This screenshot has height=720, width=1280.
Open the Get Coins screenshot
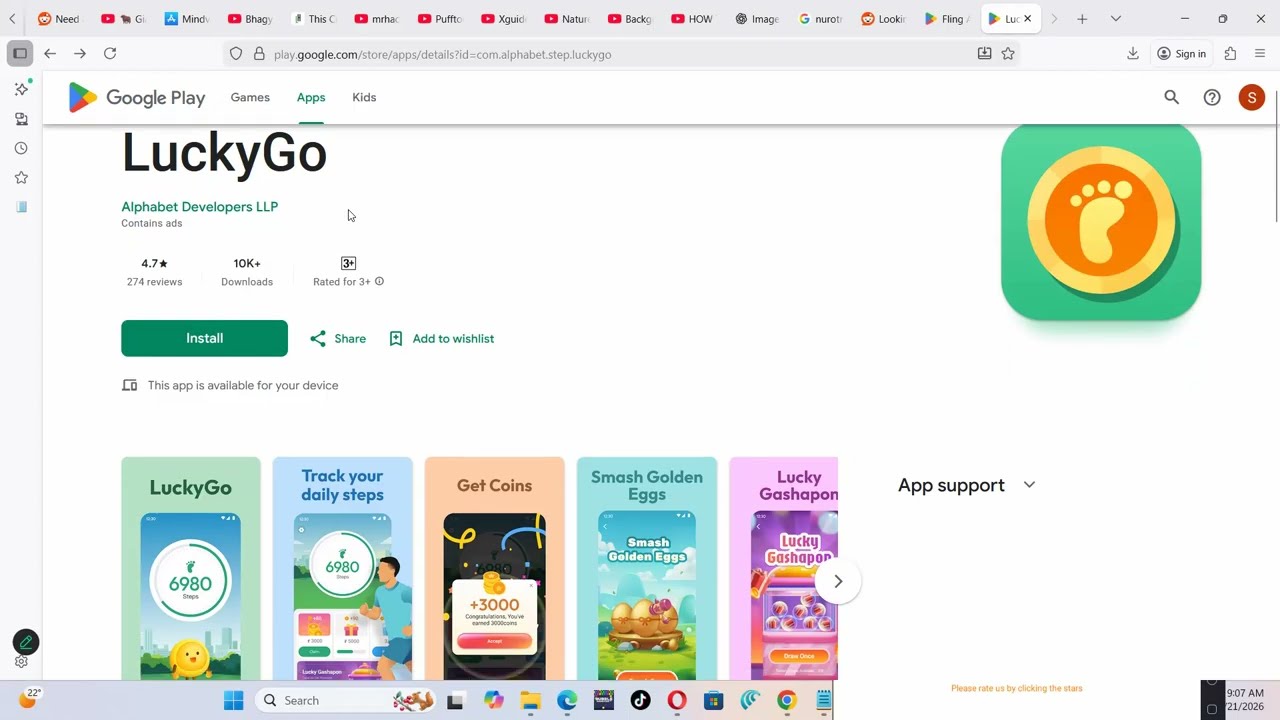coord(495,568)
